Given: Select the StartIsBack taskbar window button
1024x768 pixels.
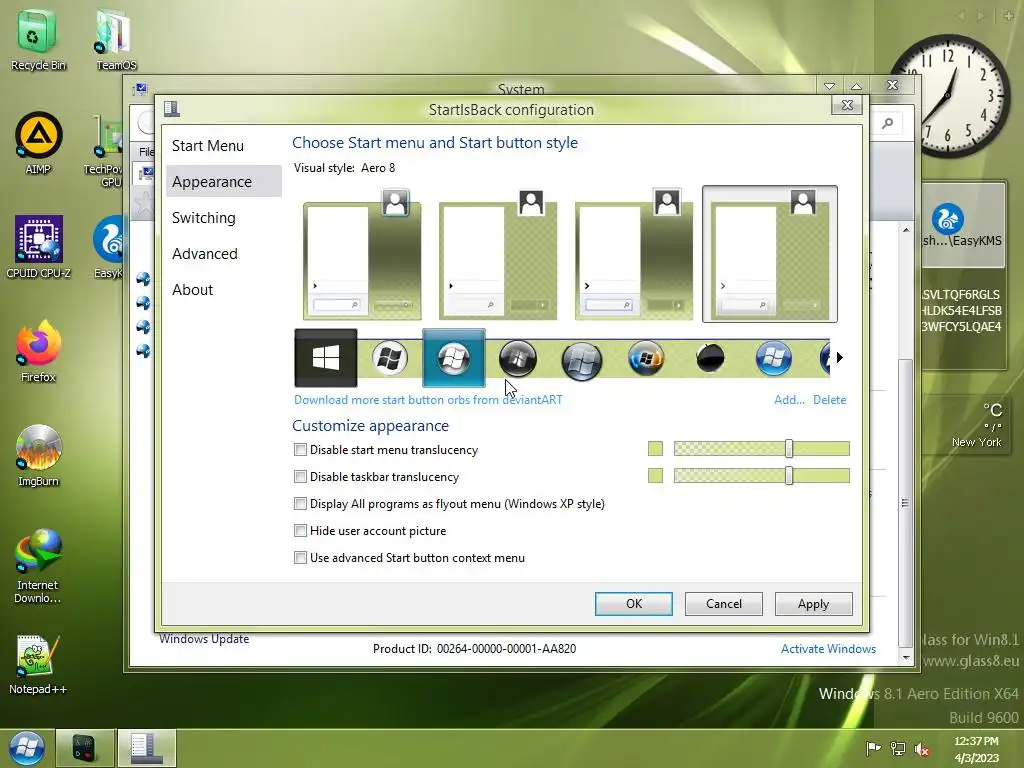Looking at the screenshot, I should pos(146,748).
